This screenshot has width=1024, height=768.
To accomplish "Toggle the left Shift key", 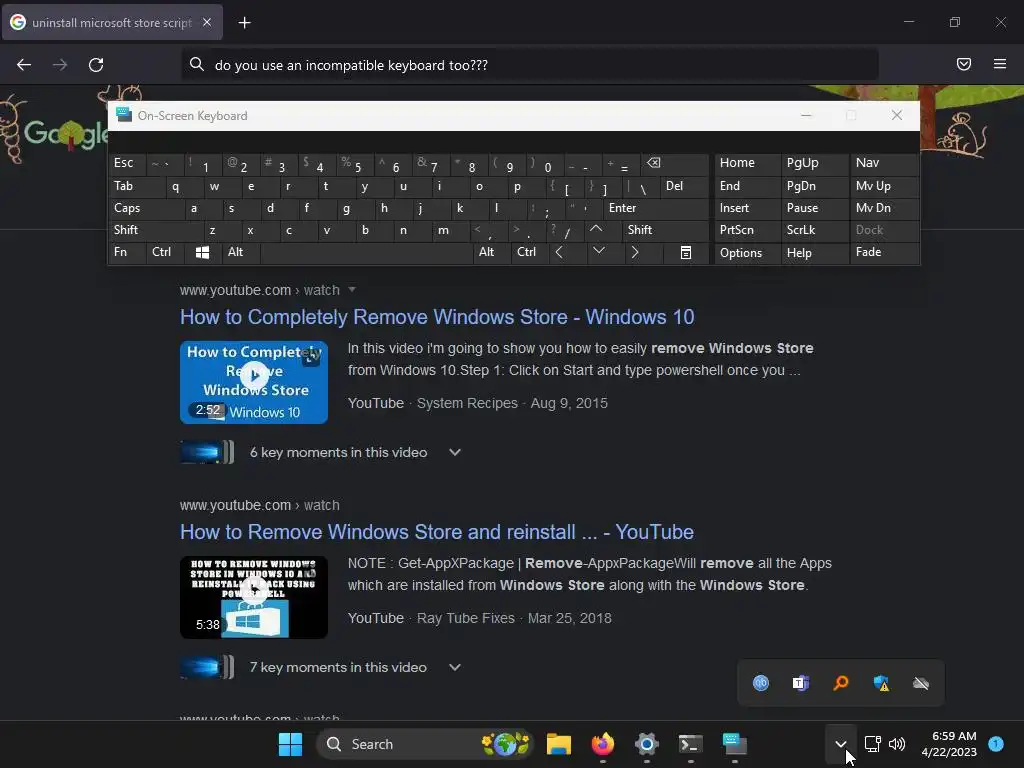I will click(x=156, y=230).
